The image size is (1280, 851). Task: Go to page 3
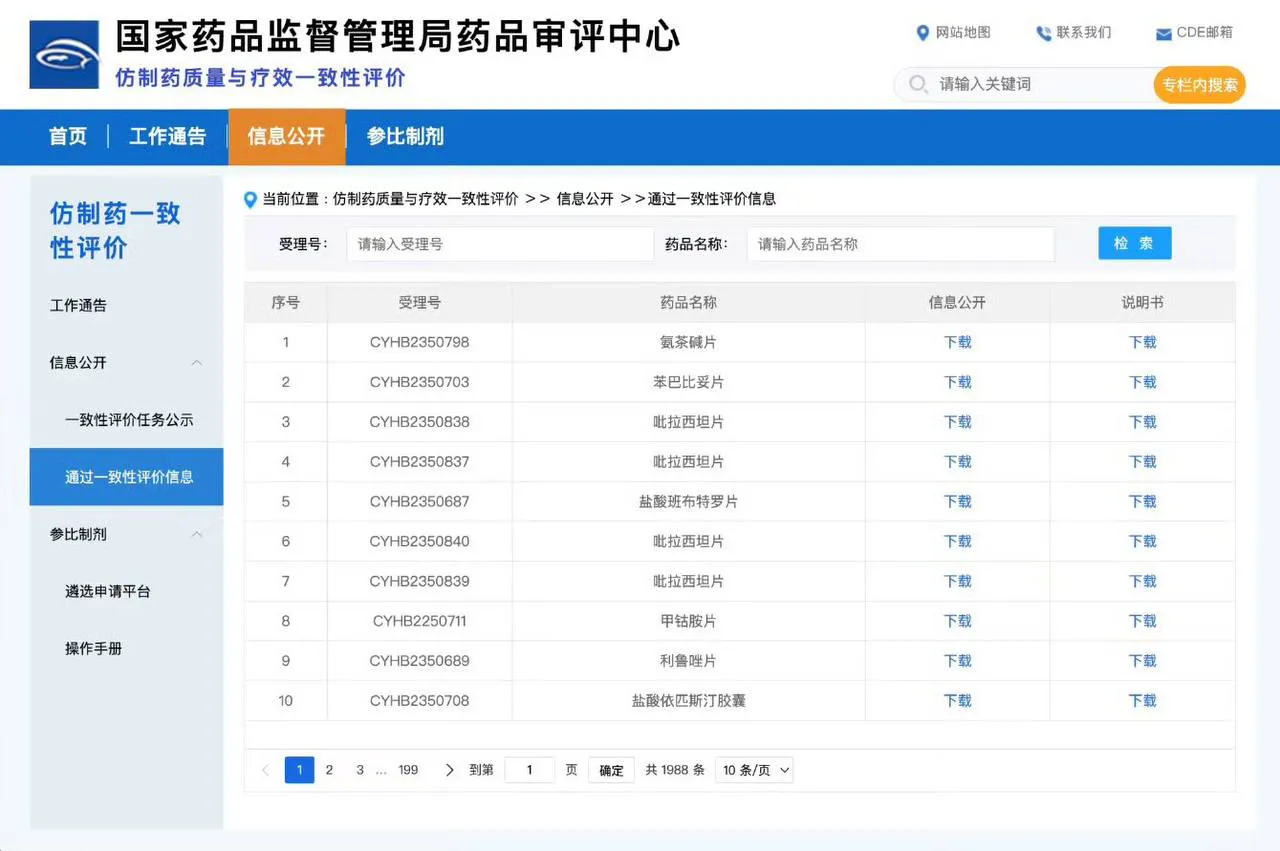[360, 770]
